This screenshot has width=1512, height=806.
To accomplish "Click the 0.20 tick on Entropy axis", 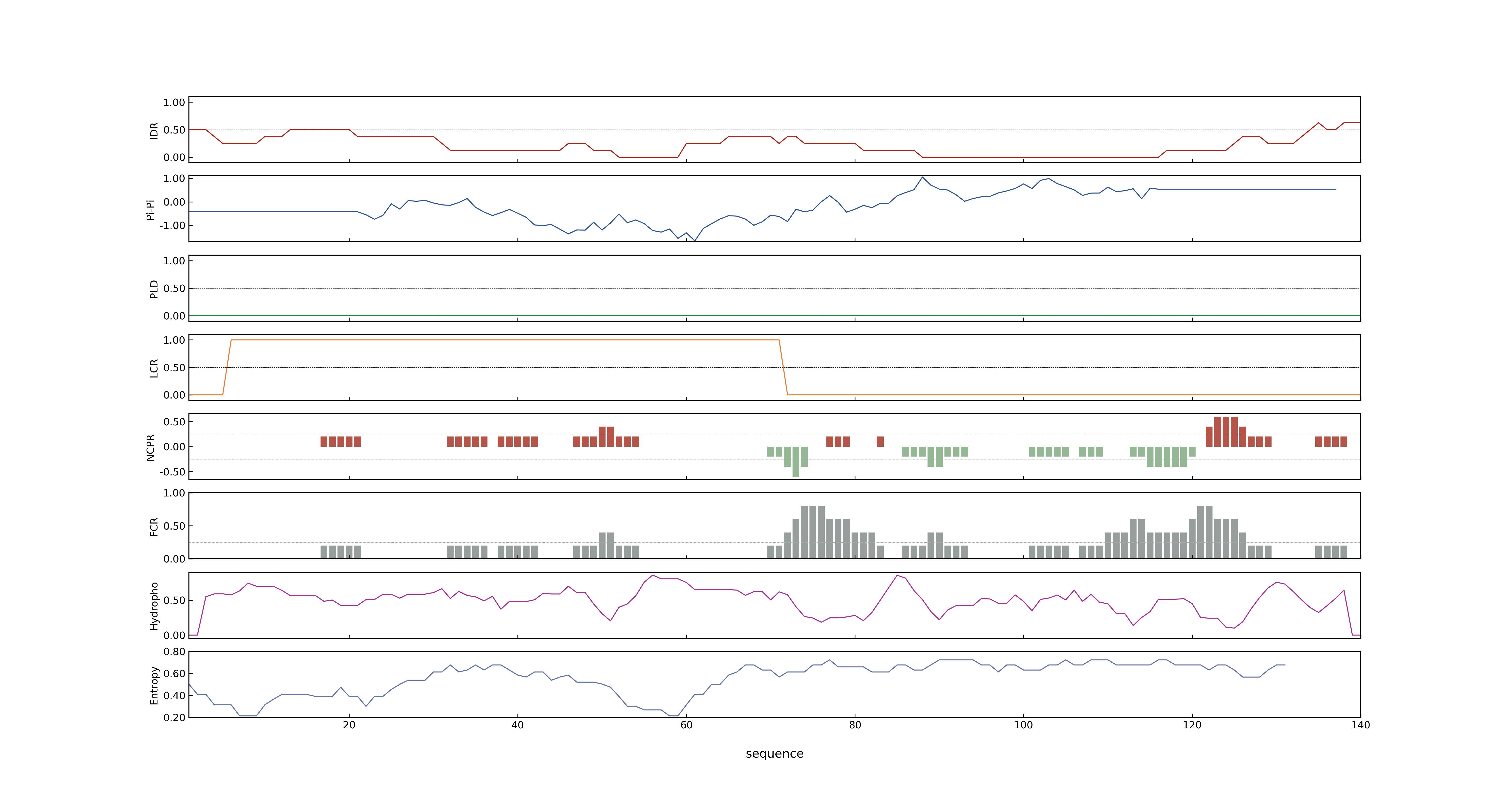I will (174, 717).
